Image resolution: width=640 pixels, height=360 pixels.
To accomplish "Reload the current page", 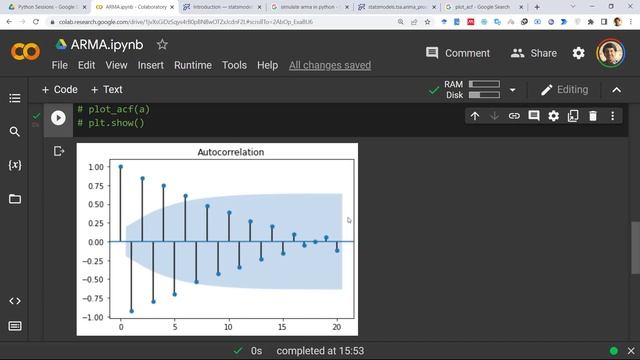I will pyautogui.click(x=36, y=22).
